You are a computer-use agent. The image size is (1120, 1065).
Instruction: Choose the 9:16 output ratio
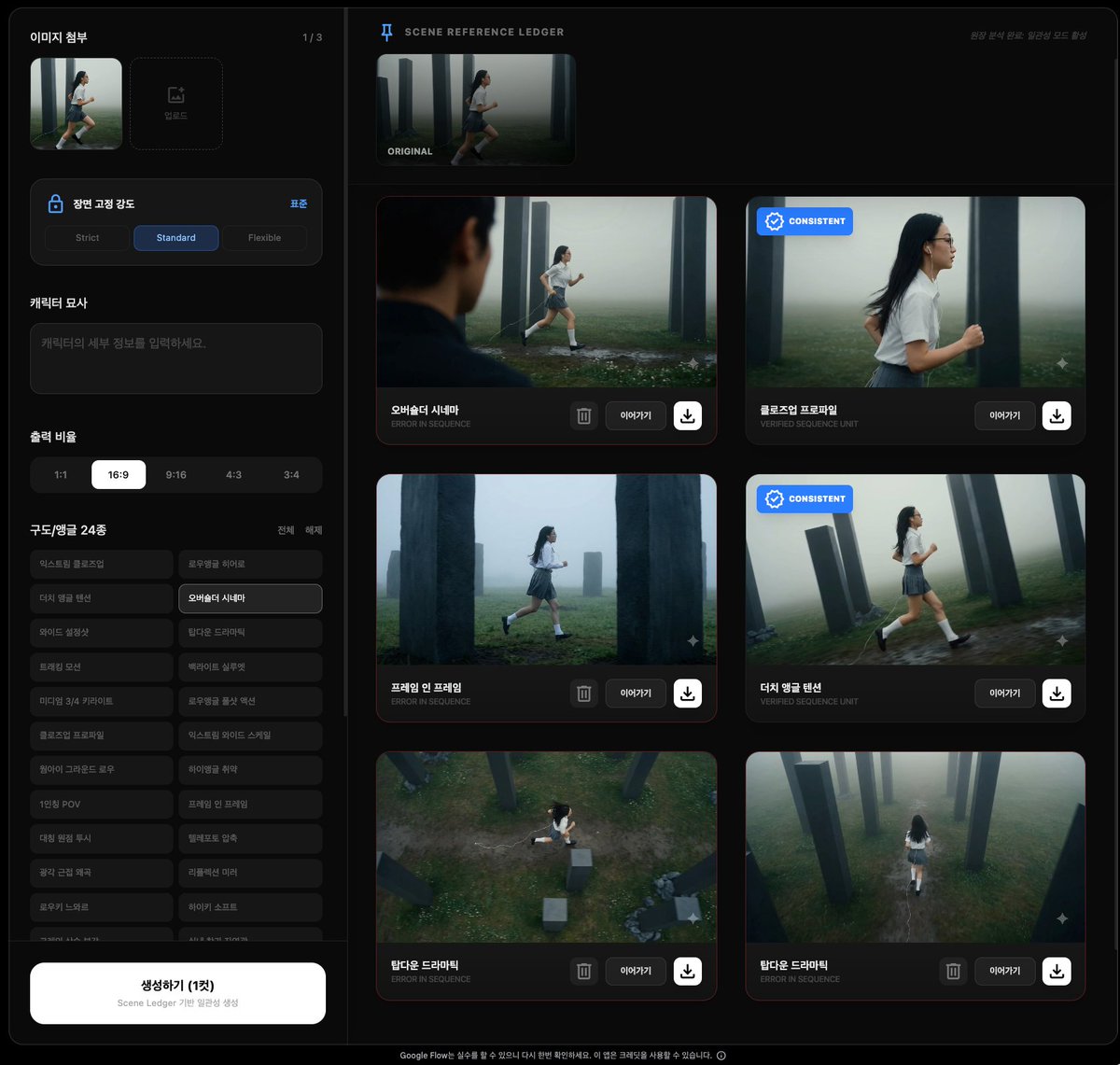[x=175, y=475]
